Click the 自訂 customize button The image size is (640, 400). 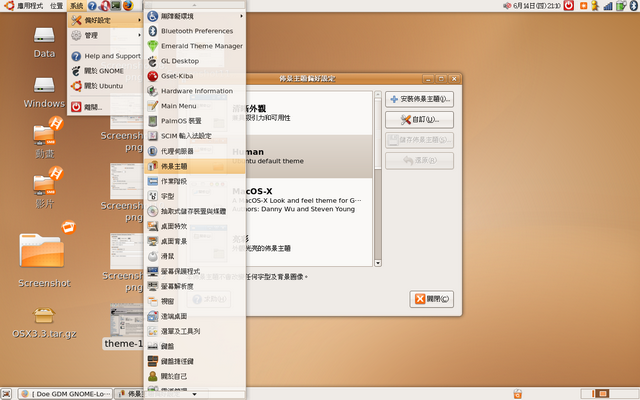420,120
